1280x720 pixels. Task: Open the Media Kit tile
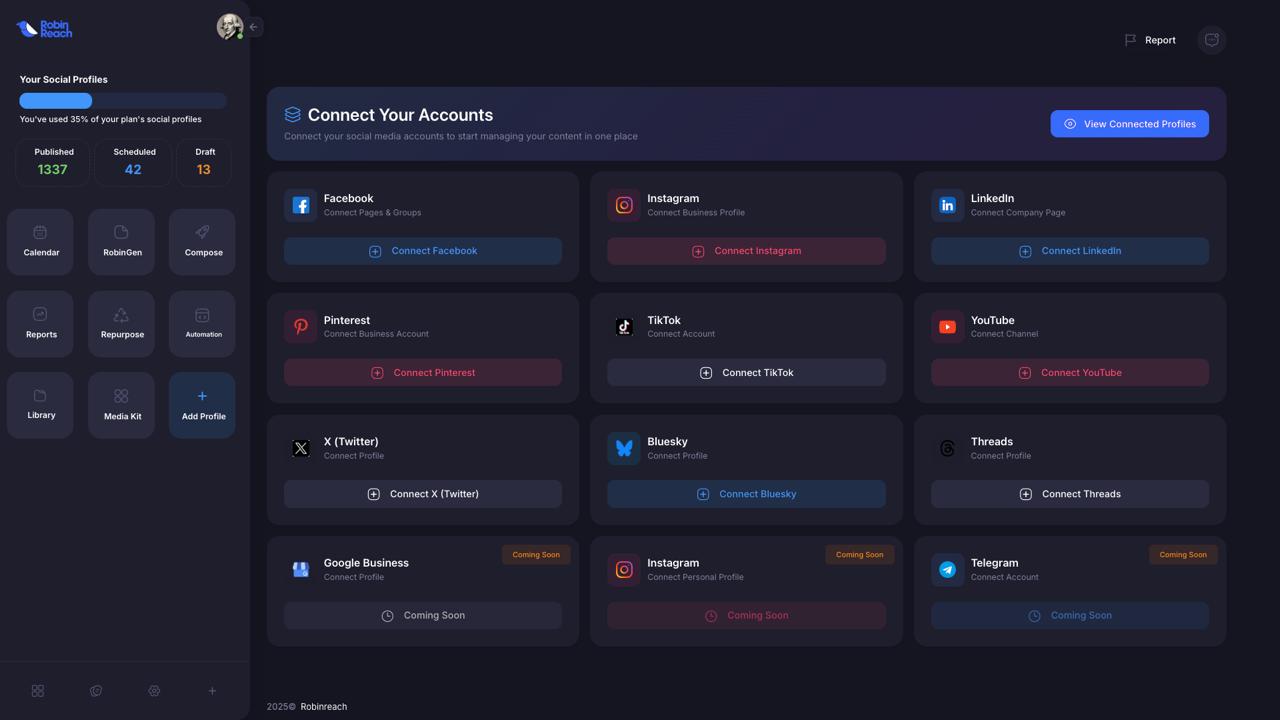pos(122,405)
